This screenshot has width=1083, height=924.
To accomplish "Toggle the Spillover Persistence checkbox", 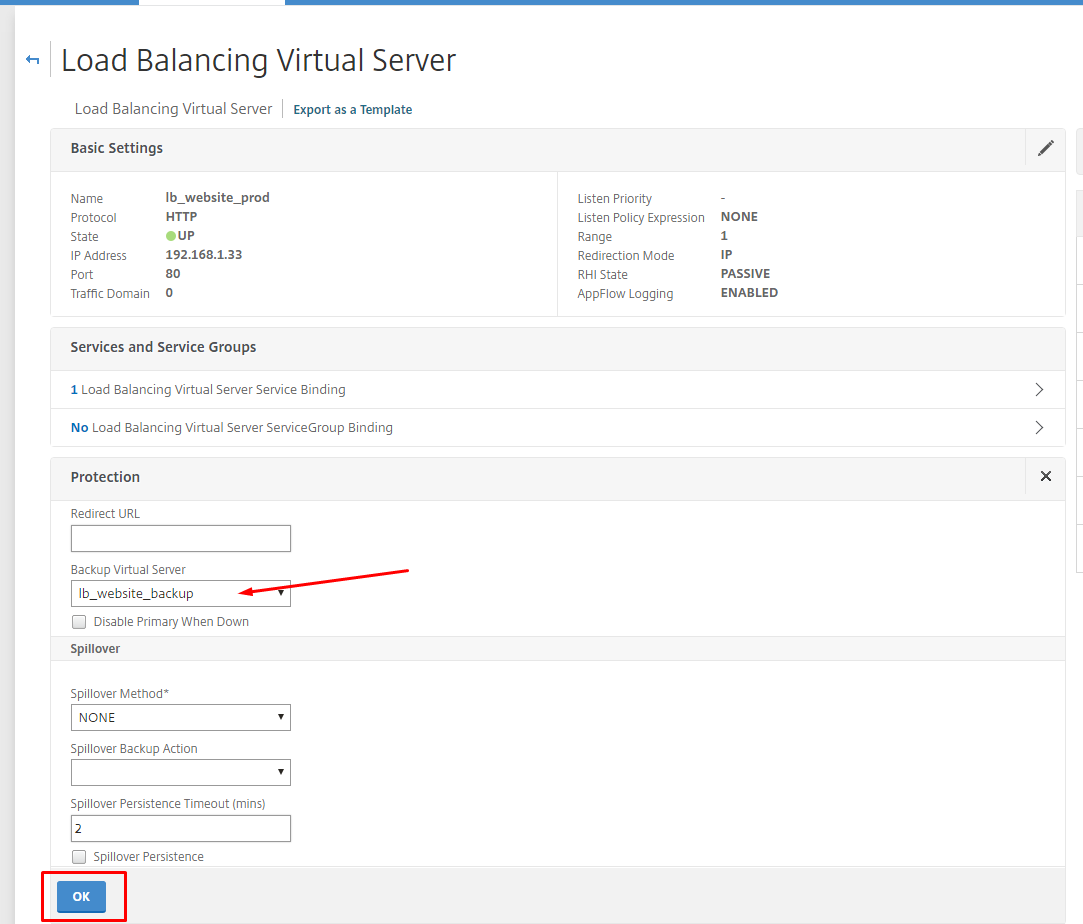I will coord(79,856).
